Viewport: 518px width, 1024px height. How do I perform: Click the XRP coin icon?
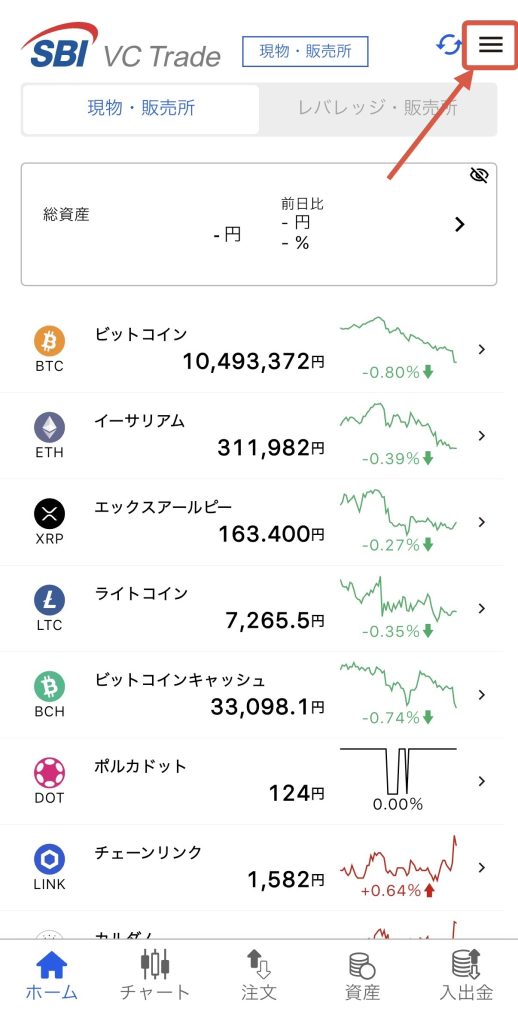pos(50,514)
